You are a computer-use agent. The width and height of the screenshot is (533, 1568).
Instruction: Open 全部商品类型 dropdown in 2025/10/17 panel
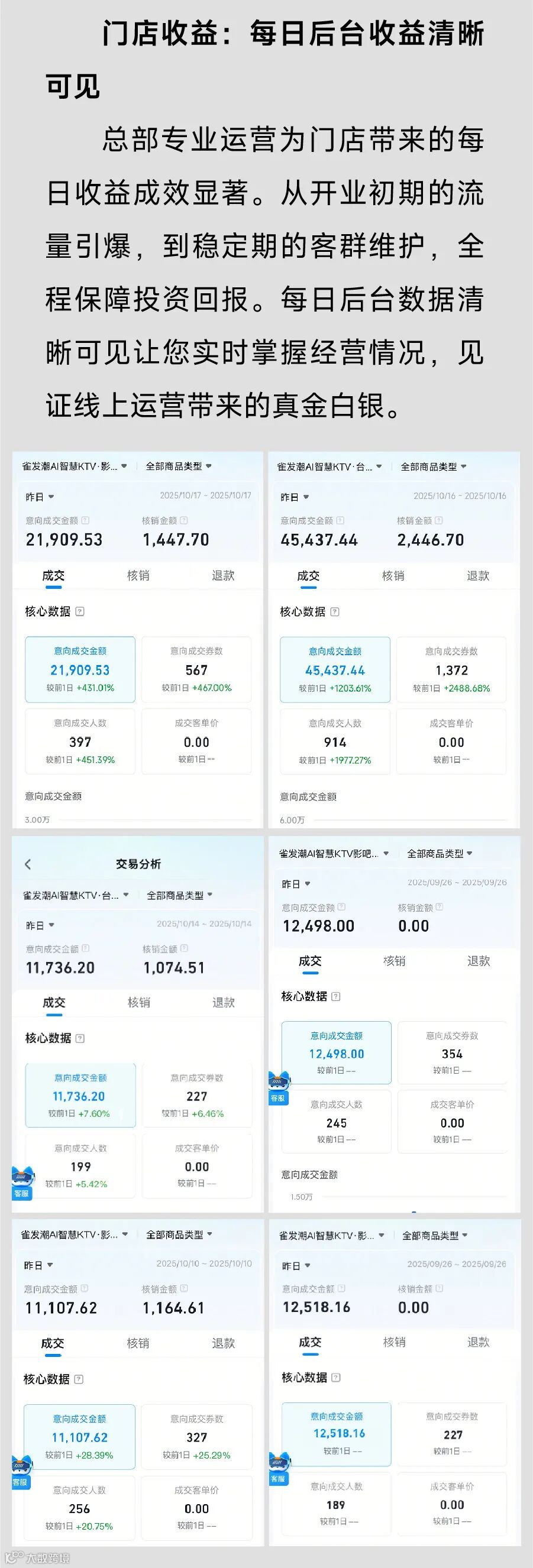tap(179, 466)
